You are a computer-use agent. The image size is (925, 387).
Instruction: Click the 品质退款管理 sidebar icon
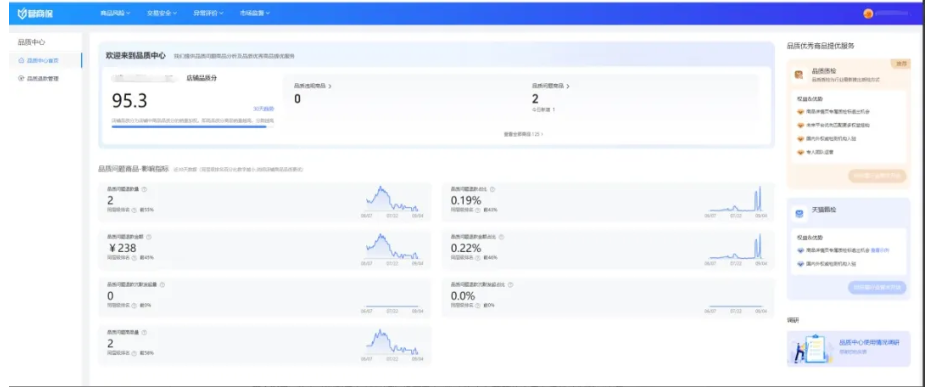click(22, 78)
